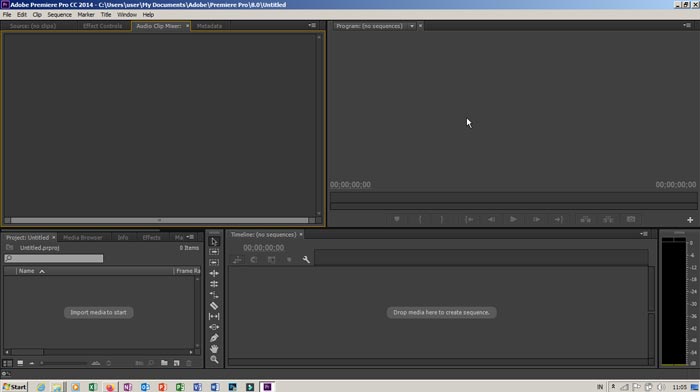700x392 pixels.
Task: Open the Button Editor plus icon
Action: (x=690, y=220)
